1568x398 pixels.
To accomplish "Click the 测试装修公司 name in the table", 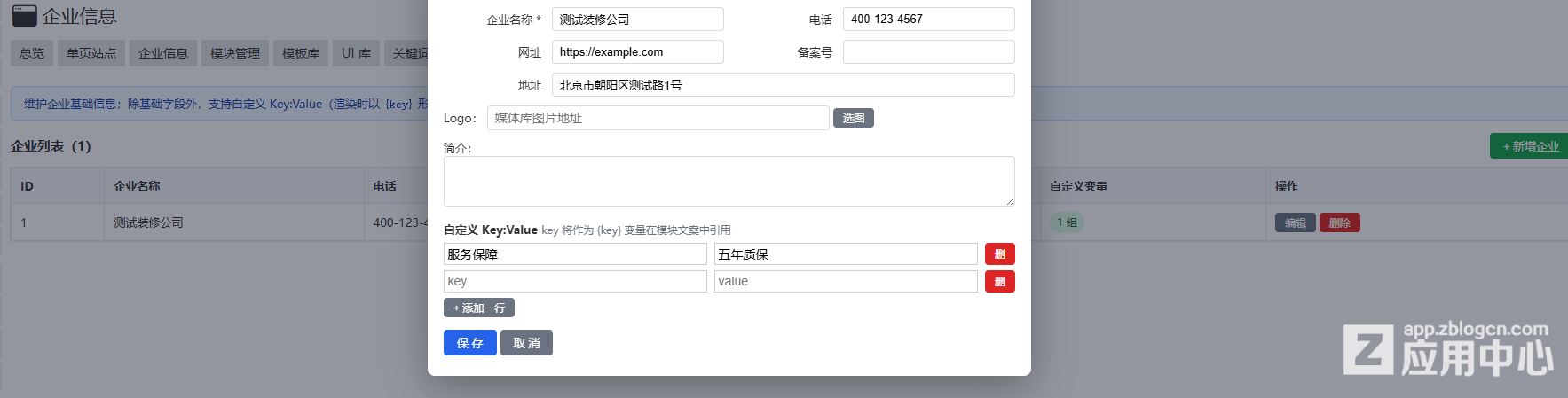I will point(148,222).
